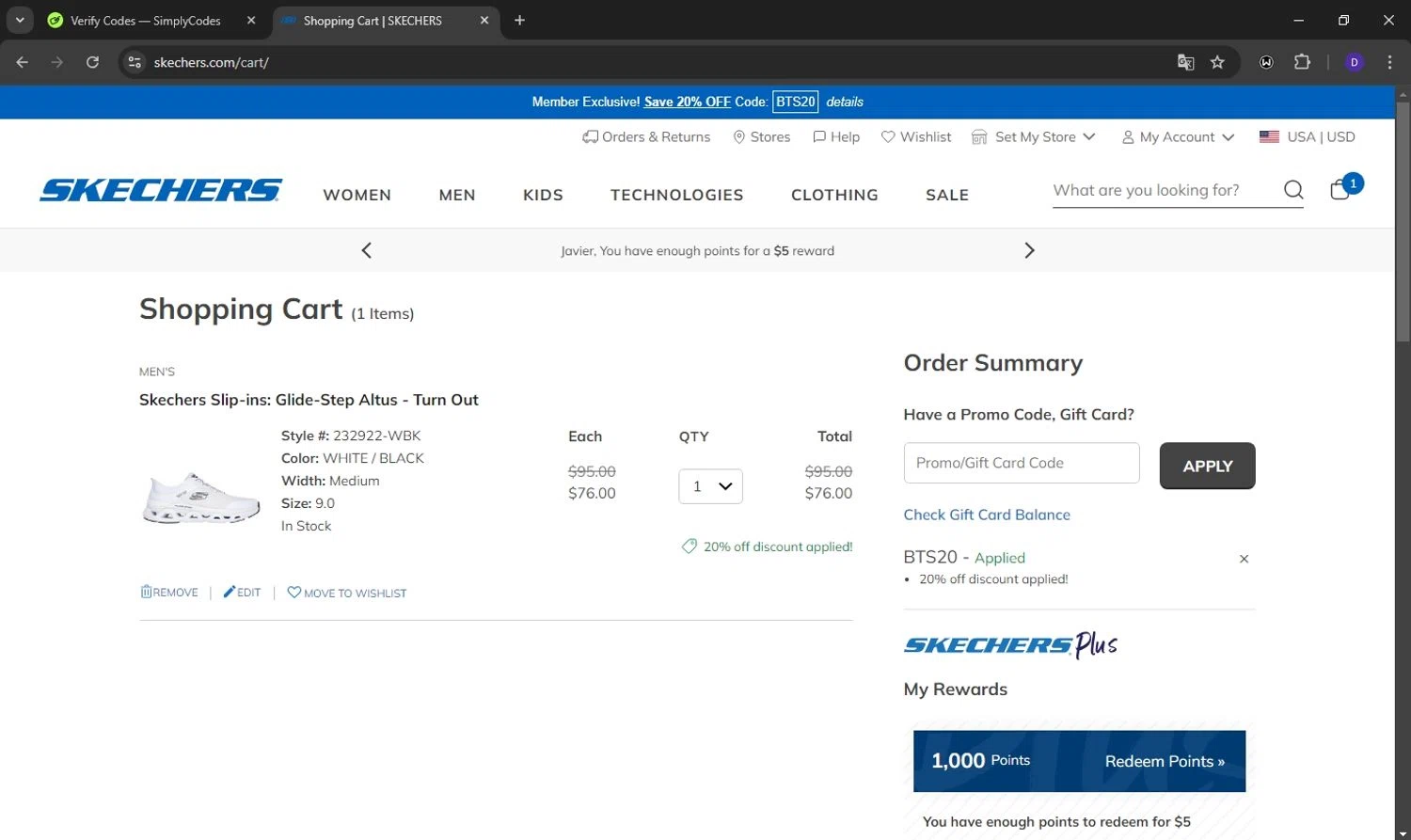This screenshot has width=1411, height=840.
Task: Open the SALE menu
Action: [947, 195]
